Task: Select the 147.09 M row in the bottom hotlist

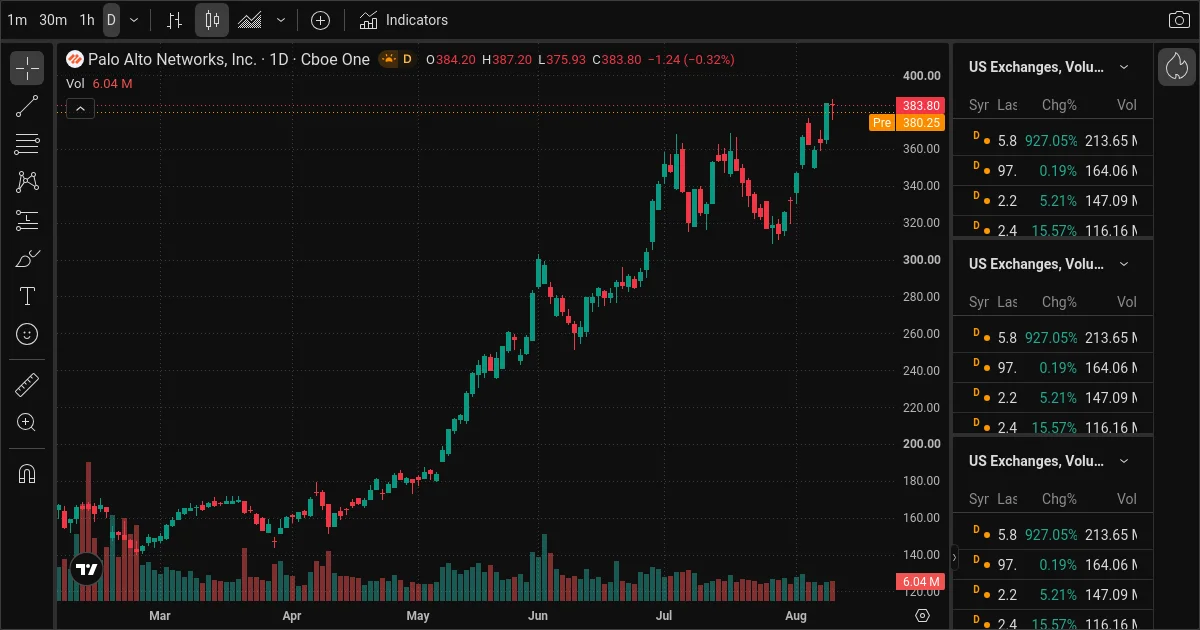Action: pos(1052,595)
